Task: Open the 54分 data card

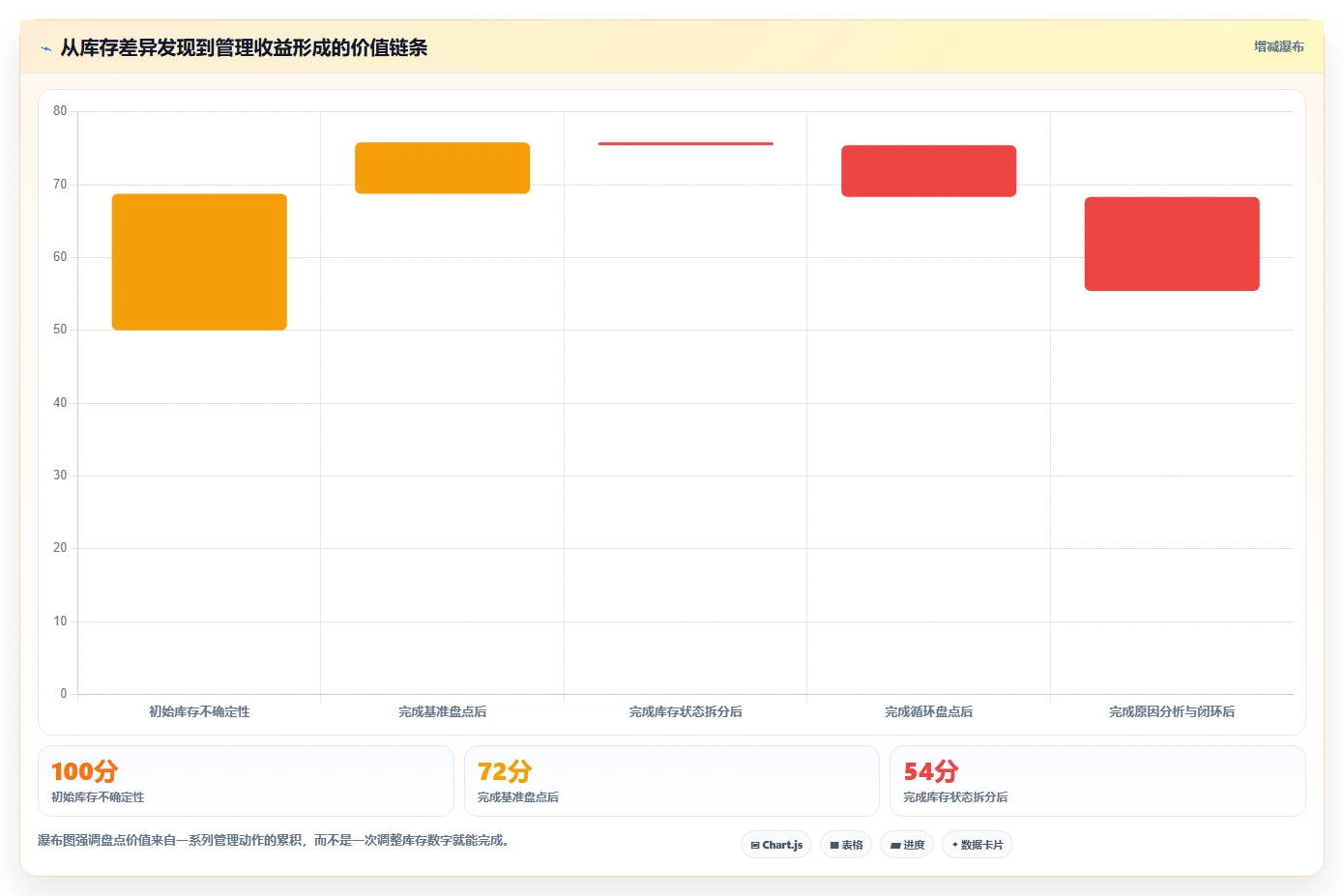Action: click(1097, 781)
